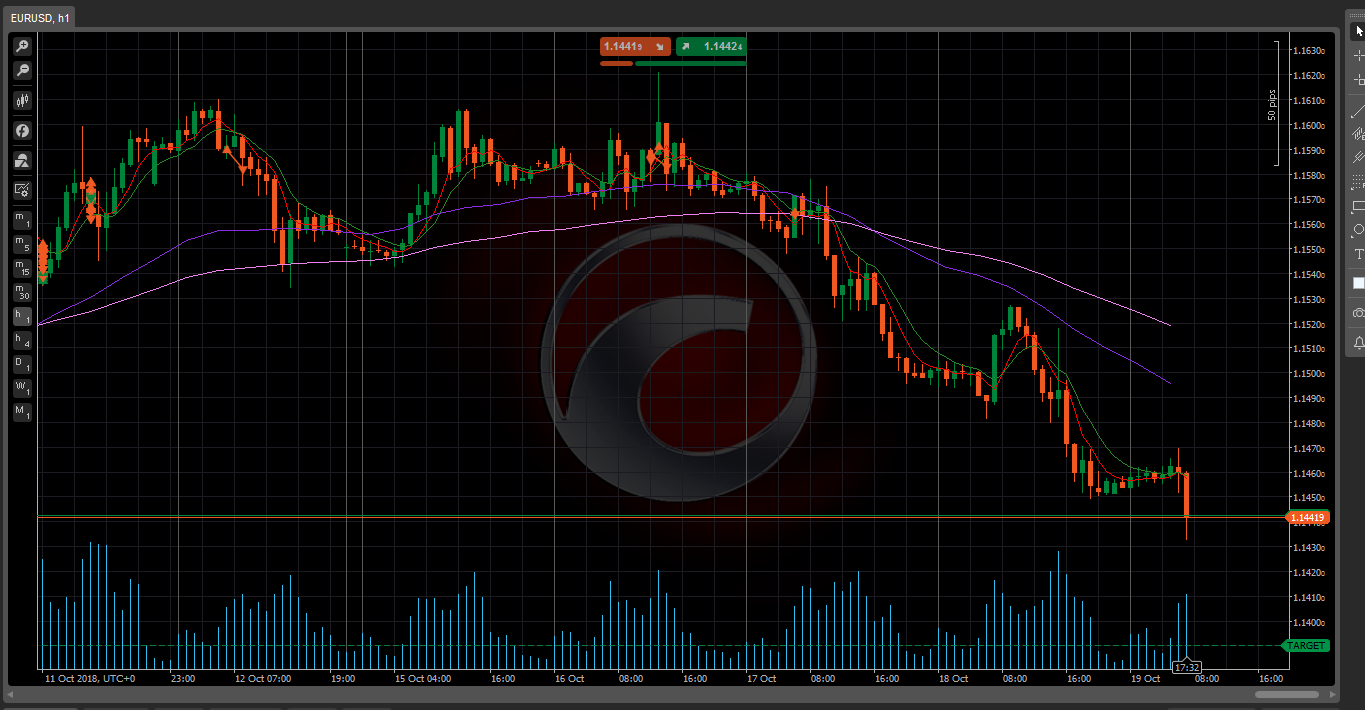Select the EURUSD, h1 chart tab
1365x710 pixels.
point(40,18)
